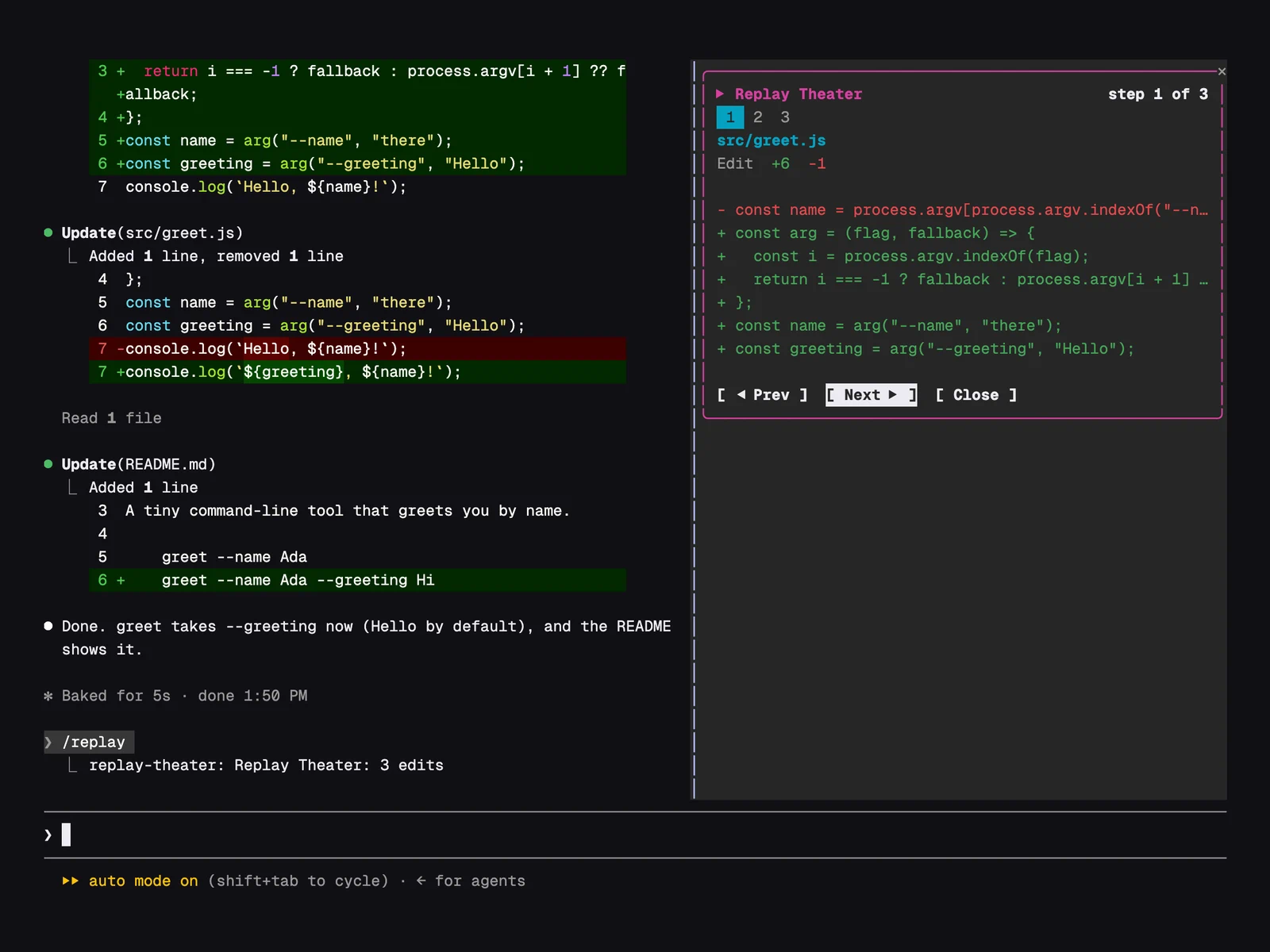
Task: Click the green bullet beside Update(src/greet.js)
Action: [x=48, y=232]
